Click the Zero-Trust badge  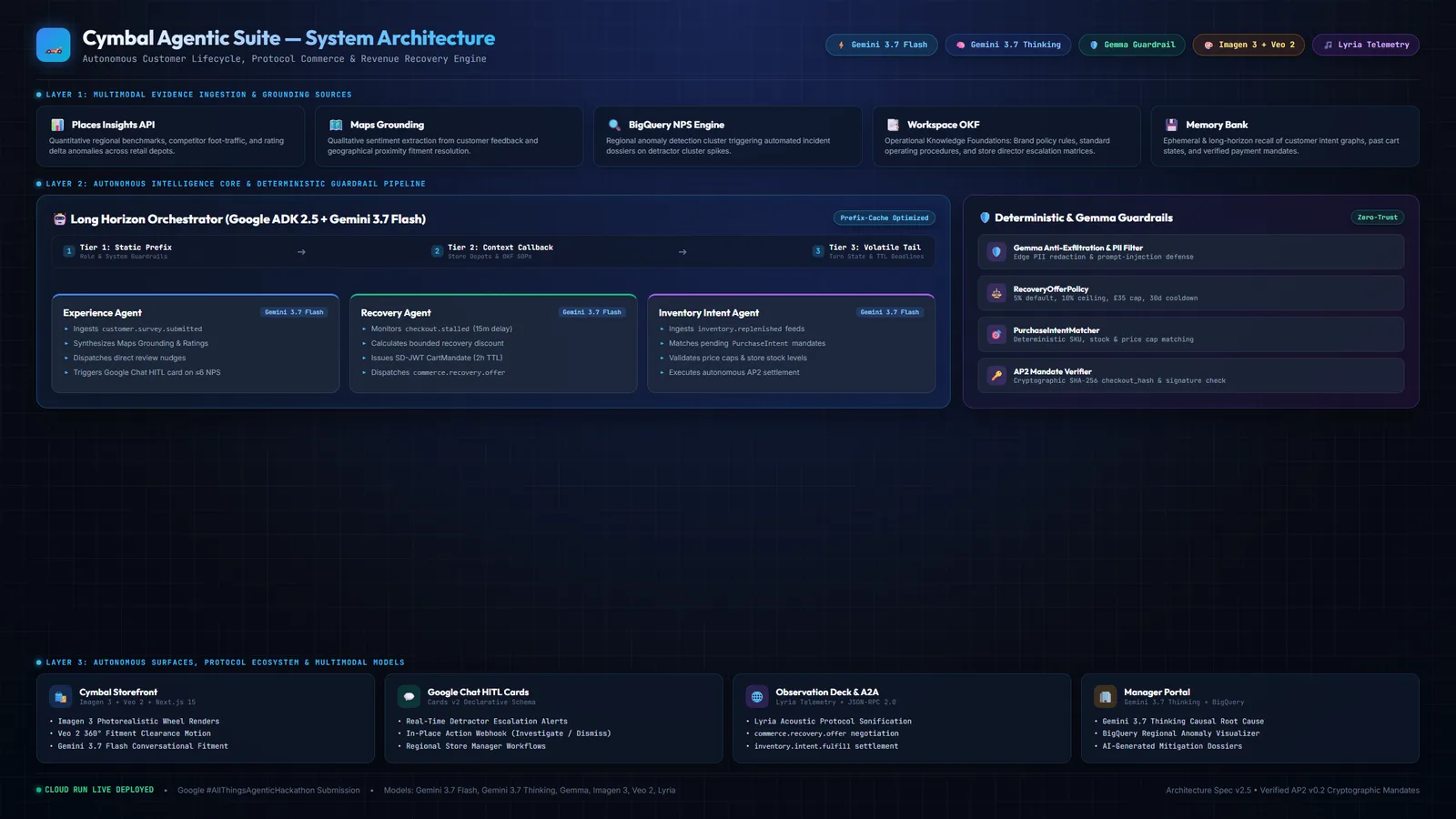pyautogui.click(x=1378, y=217)
